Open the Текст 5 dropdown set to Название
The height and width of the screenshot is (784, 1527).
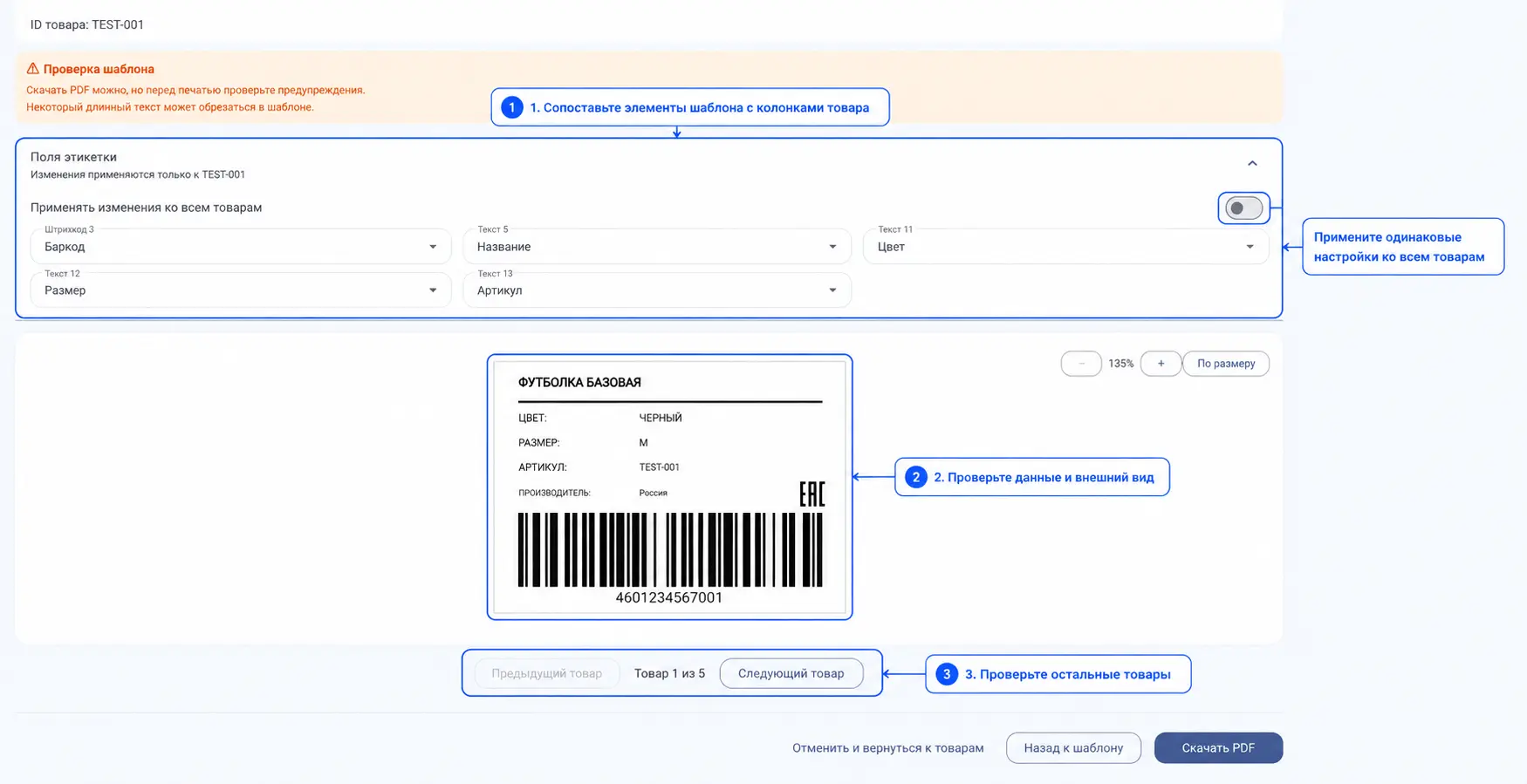pos(657,247)
